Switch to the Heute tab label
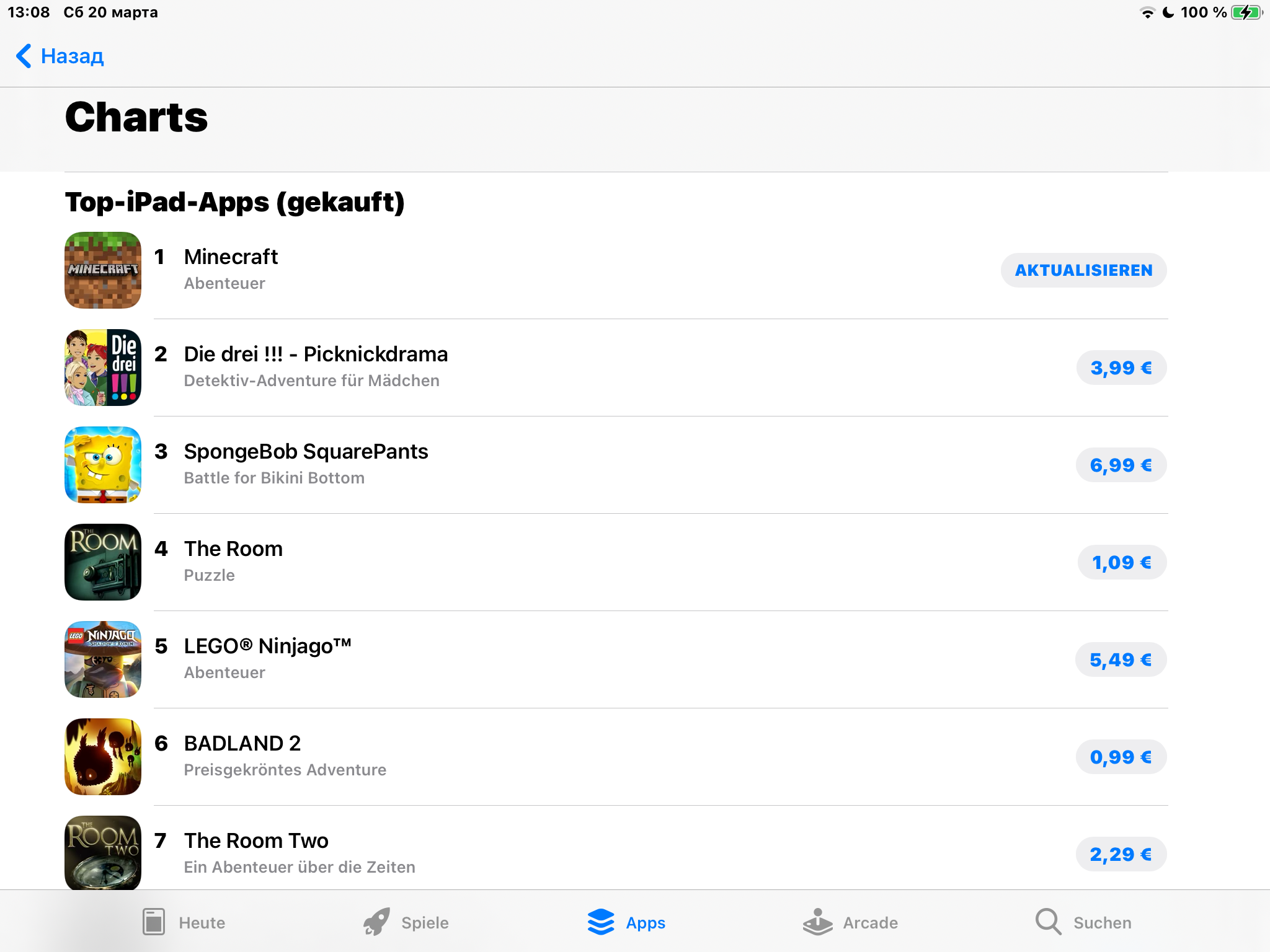1270x952 pixels. (202, 922)
